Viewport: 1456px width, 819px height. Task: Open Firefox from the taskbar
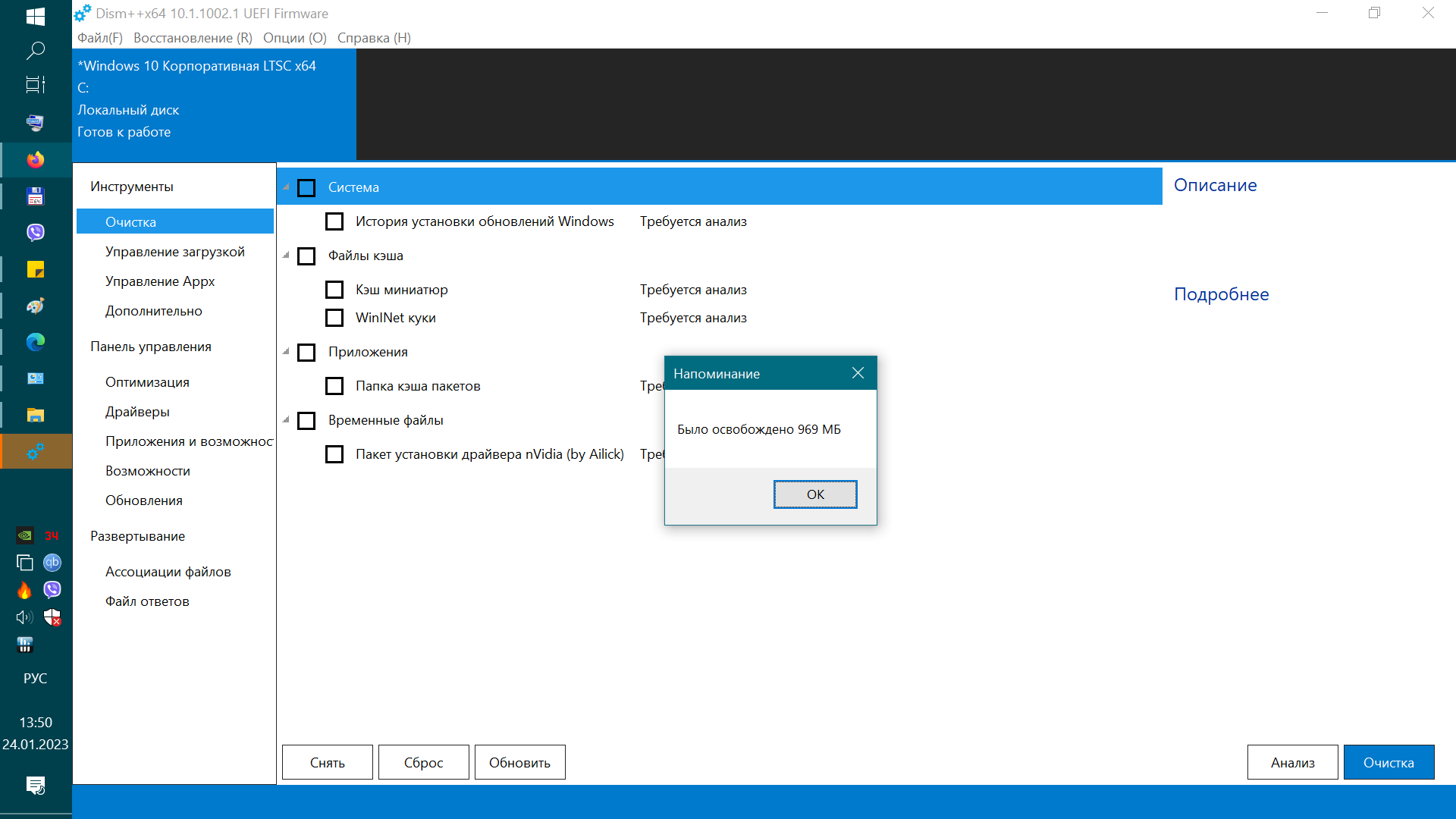[x=36, y=160]
